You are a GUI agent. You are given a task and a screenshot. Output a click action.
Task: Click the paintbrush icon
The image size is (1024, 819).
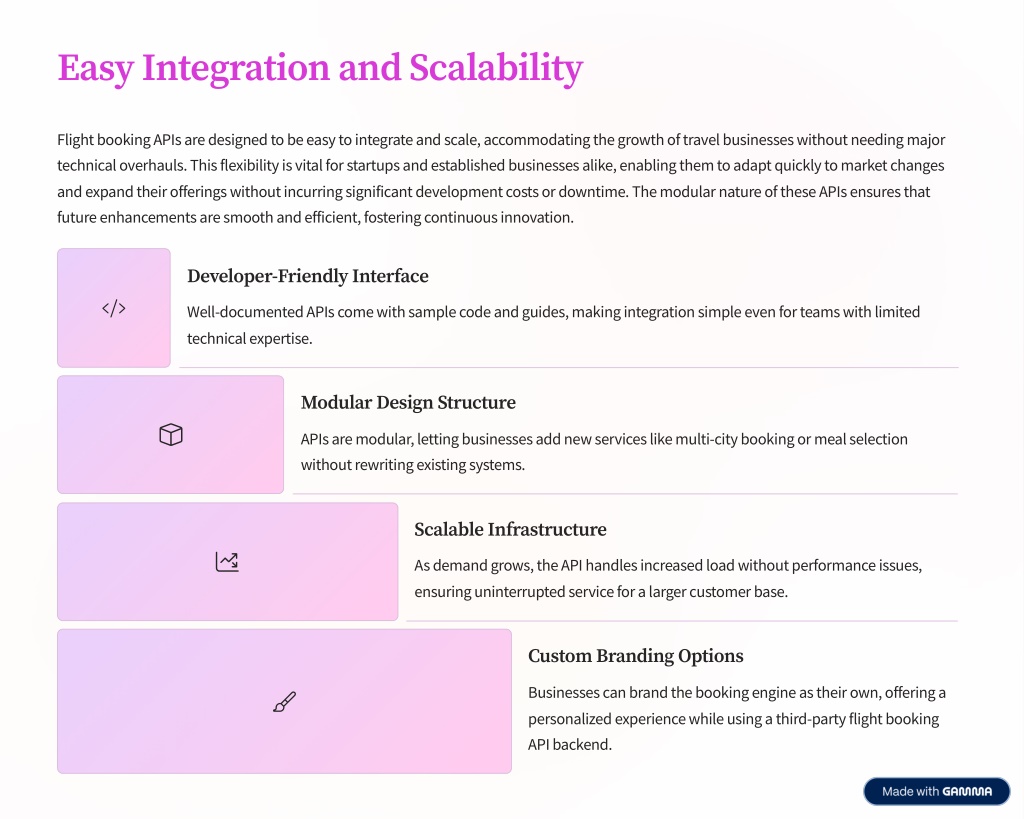(285, 701)
